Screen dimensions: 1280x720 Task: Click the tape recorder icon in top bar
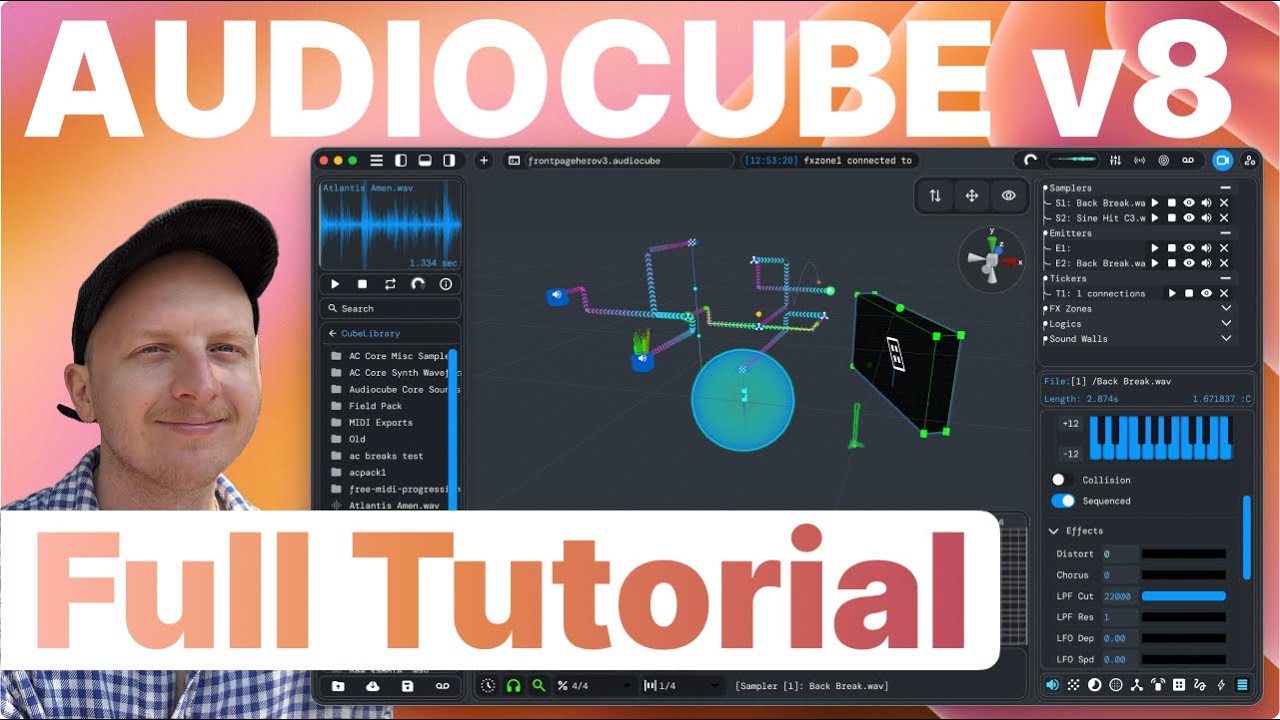click(x=1188, y=160)
